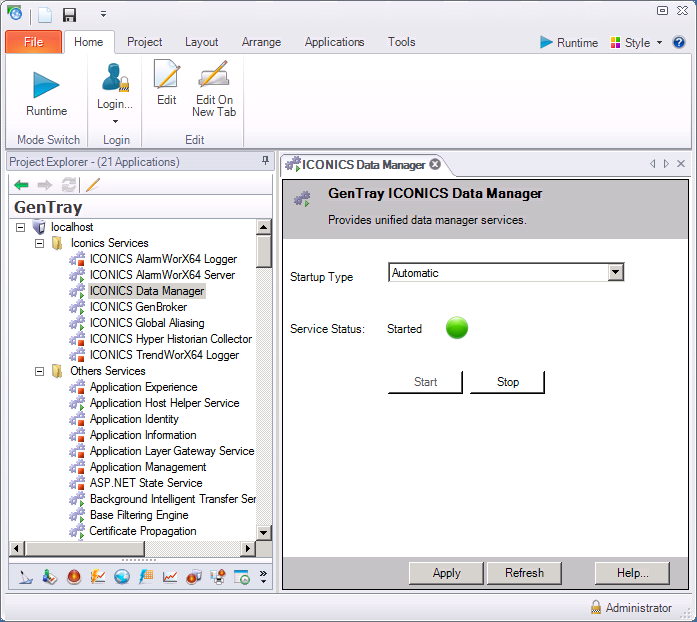
Task: Collapse the Iconics Services tree node
Action: 40,243
